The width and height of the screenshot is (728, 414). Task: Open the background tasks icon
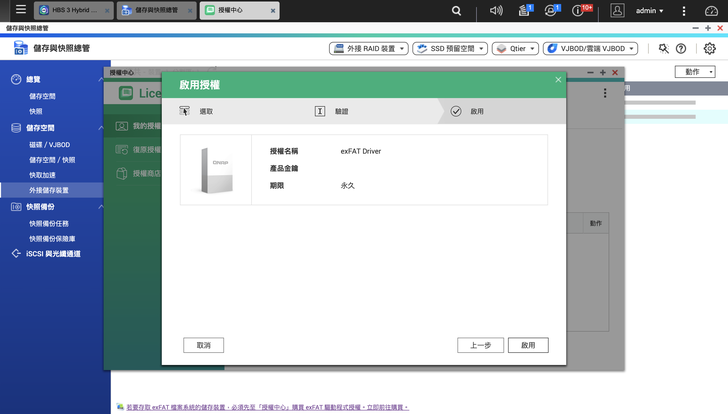[524, 11]
